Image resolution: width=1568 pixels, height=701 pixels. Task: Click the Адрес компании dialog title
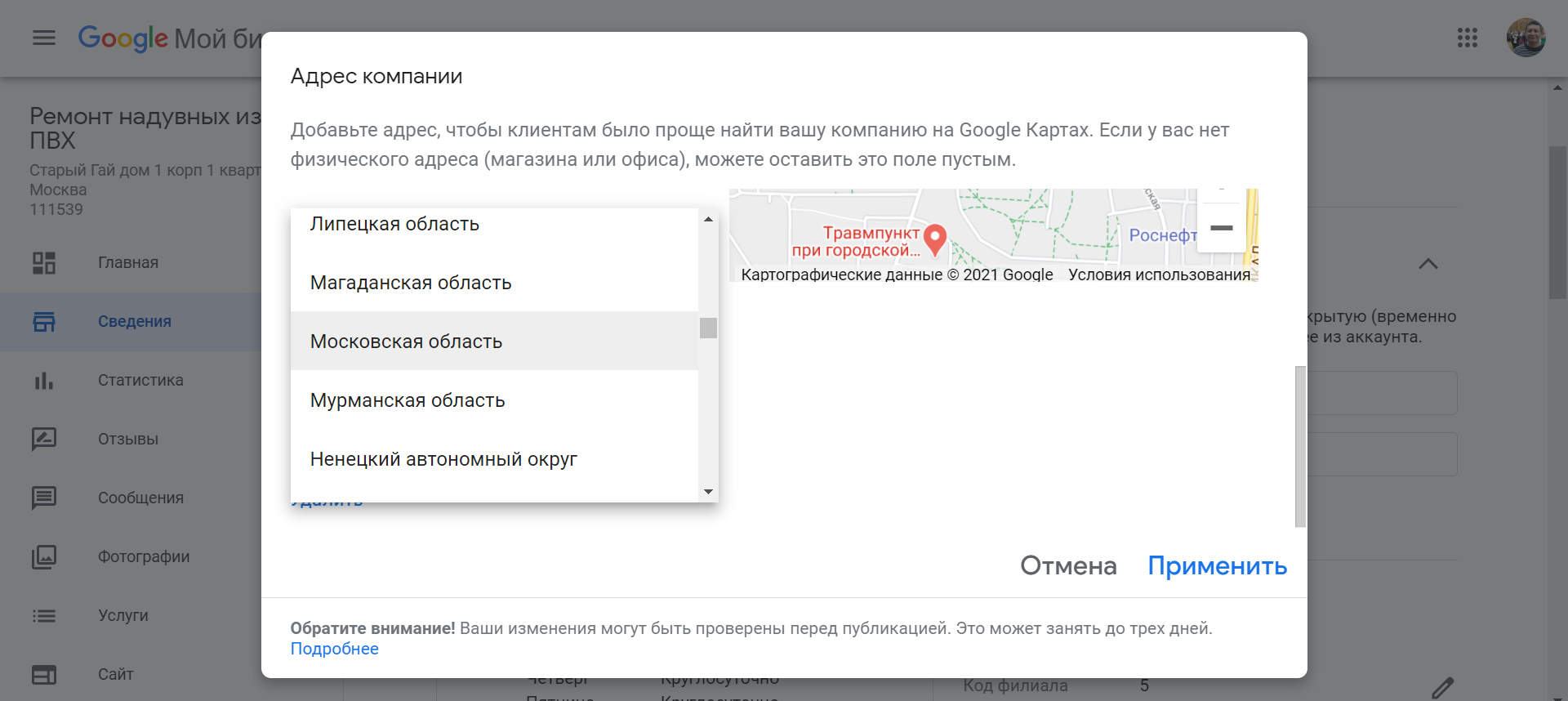tap(376, 76)
